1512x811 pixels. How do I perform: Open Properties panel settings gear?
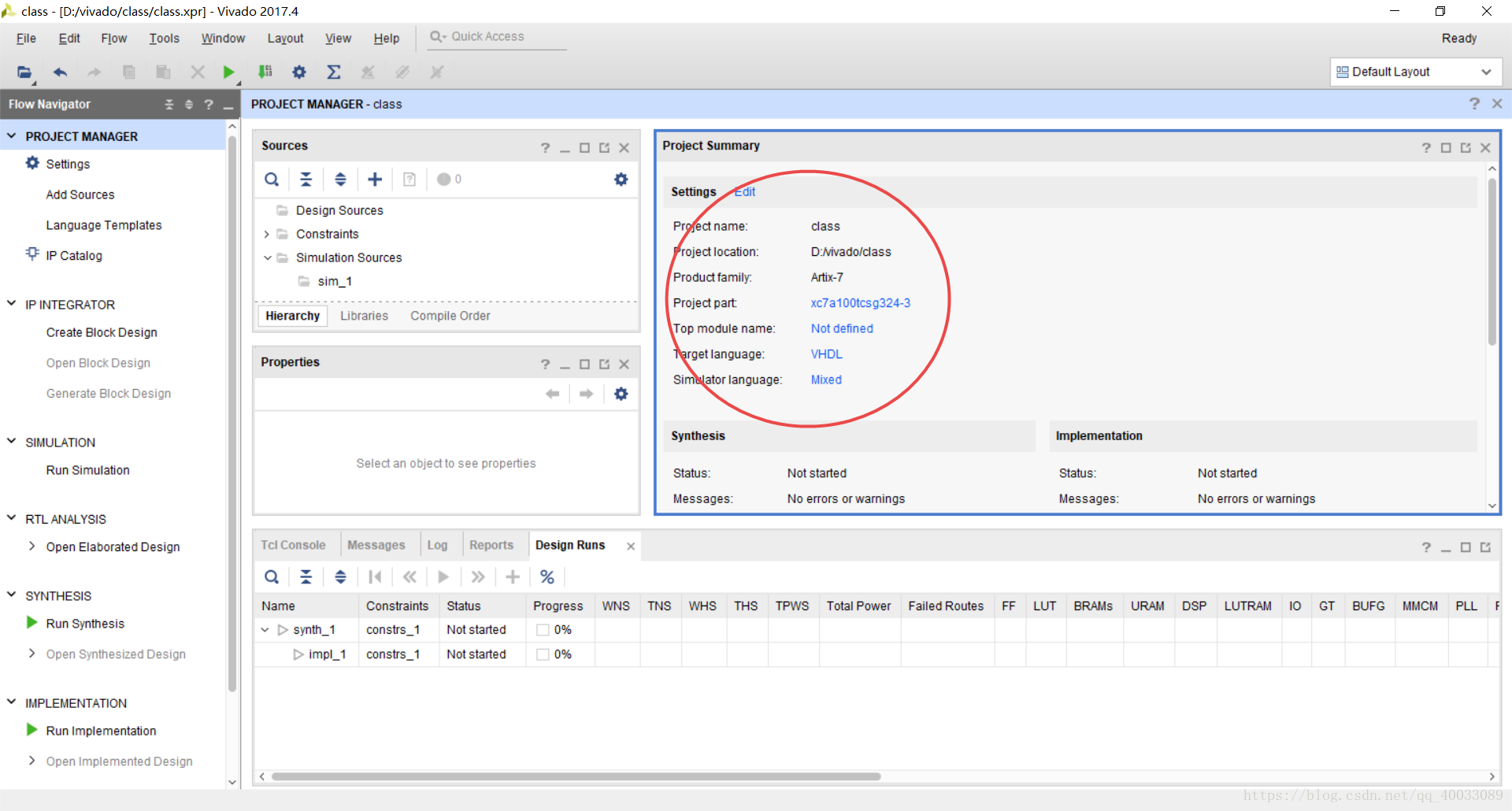[621, 394]
